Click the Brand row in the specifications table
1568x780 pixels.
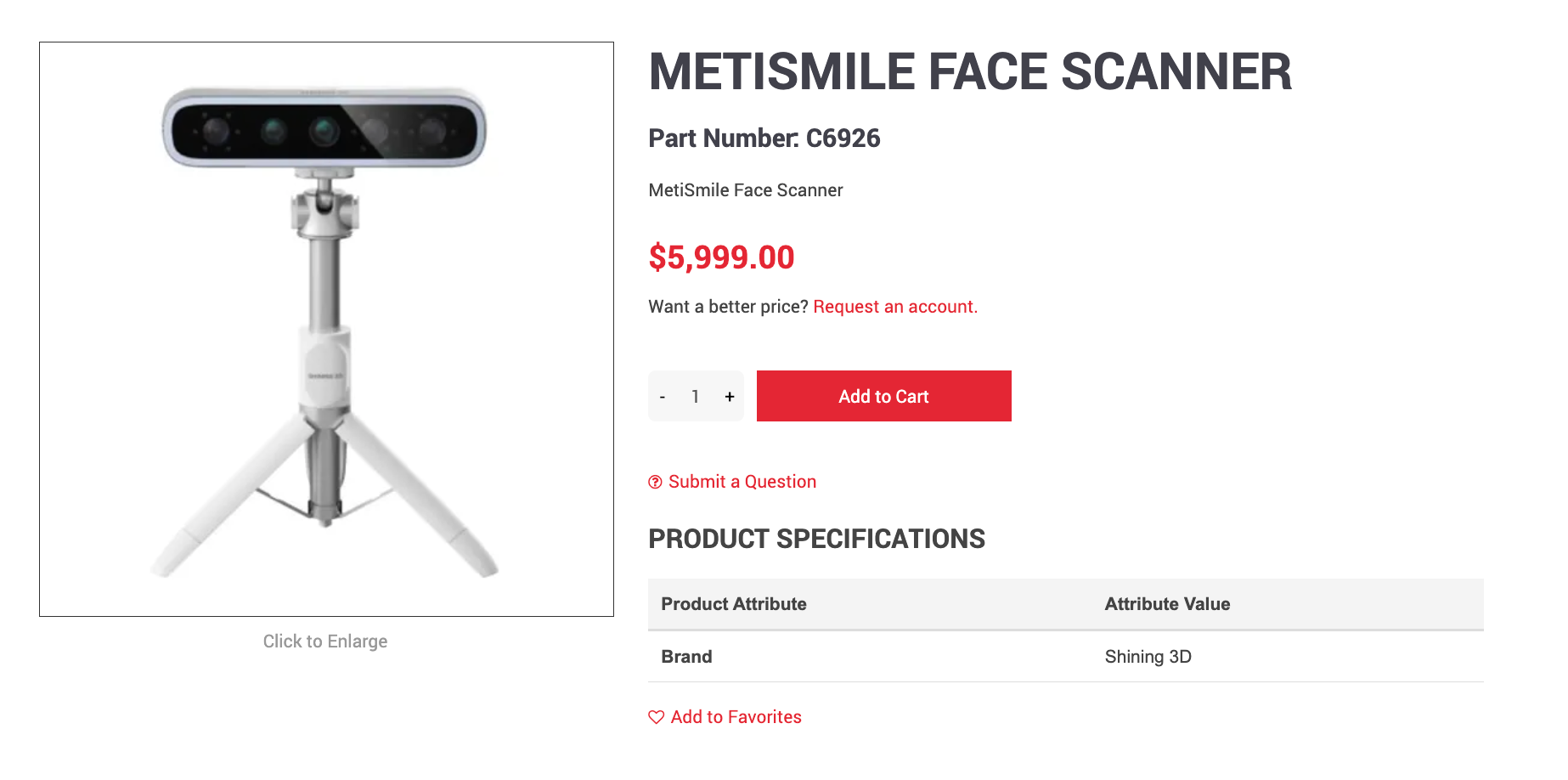click(x=686, y=656)
